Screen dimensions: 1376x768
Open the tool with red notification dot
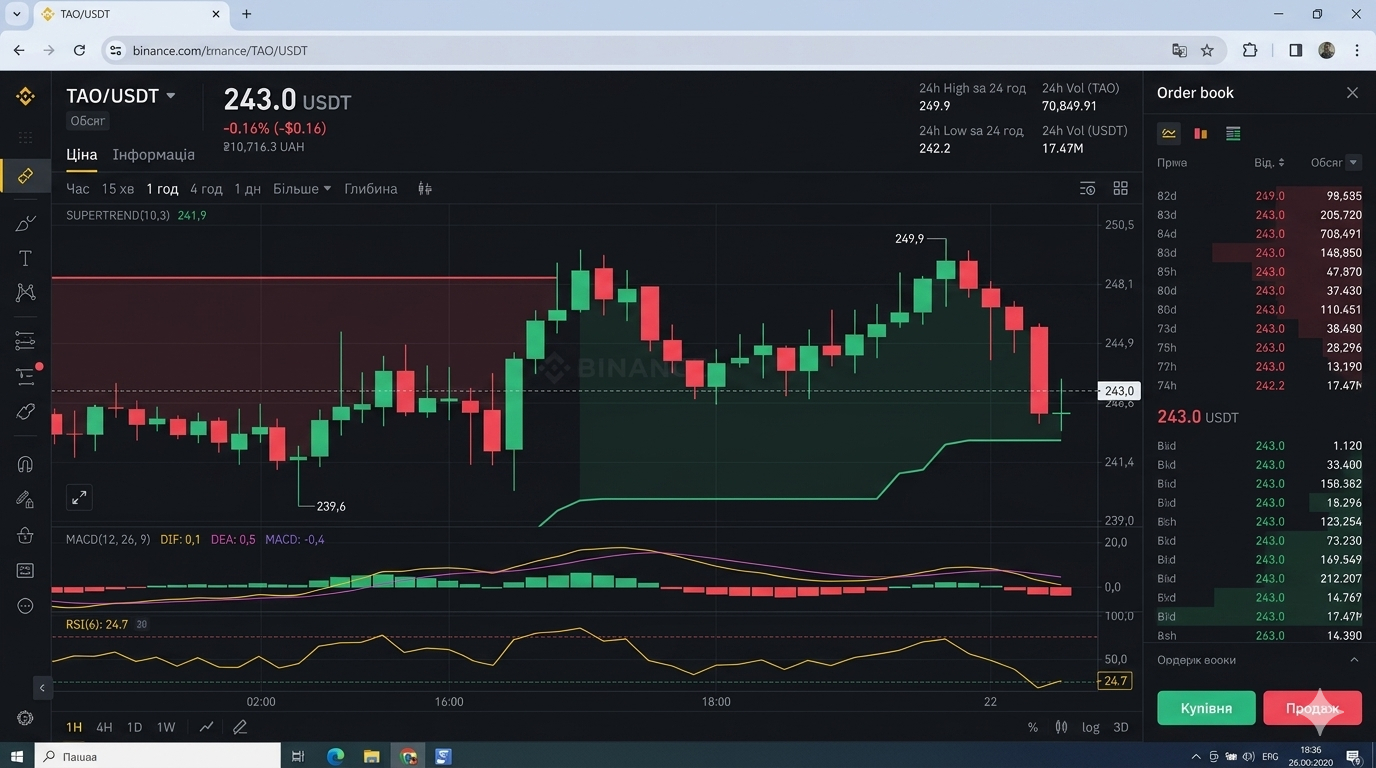click(x=26, y=375)
